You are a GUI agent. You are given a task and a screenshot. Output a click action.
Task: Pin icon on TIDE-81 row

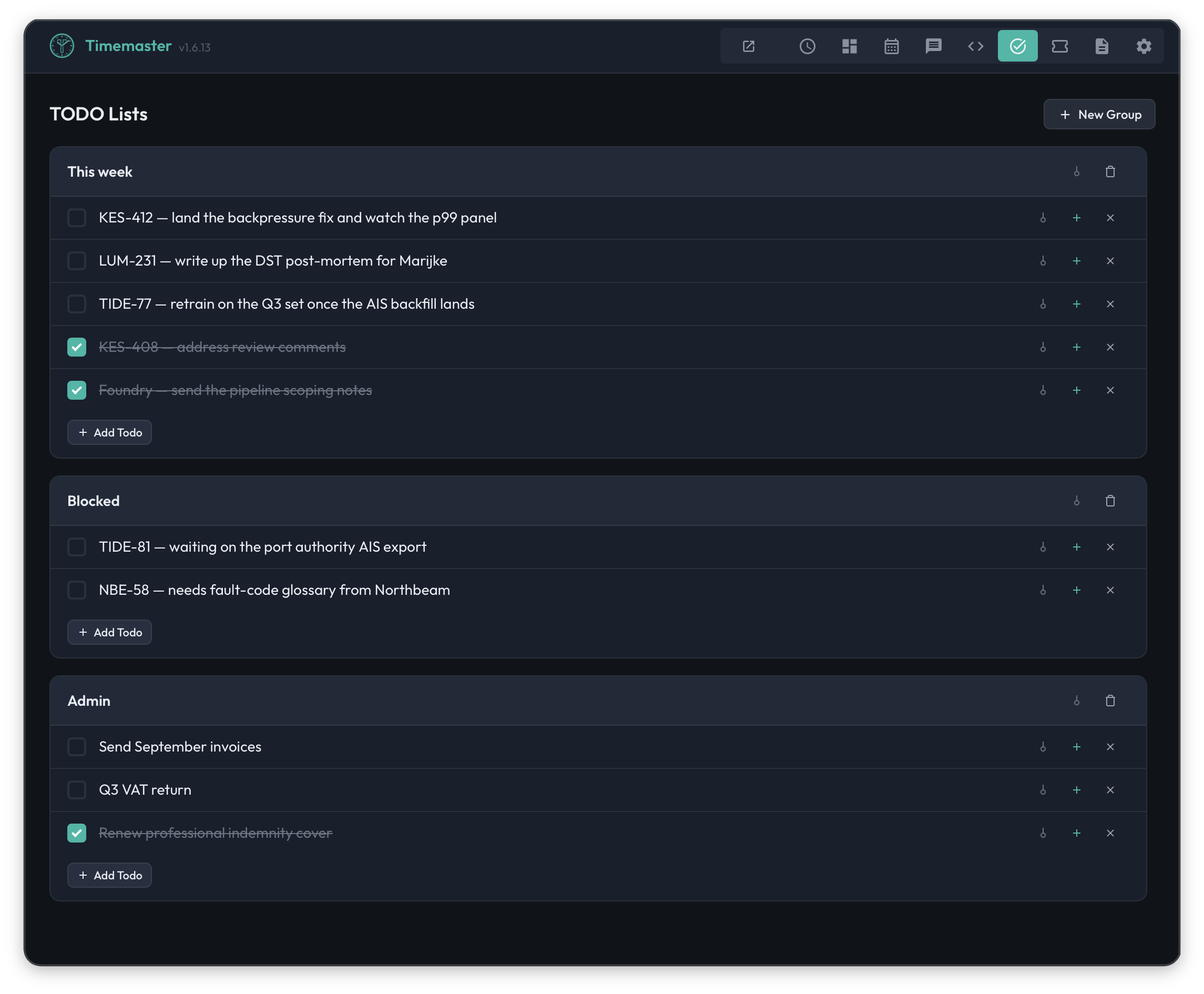click(x=1043, y=547)
